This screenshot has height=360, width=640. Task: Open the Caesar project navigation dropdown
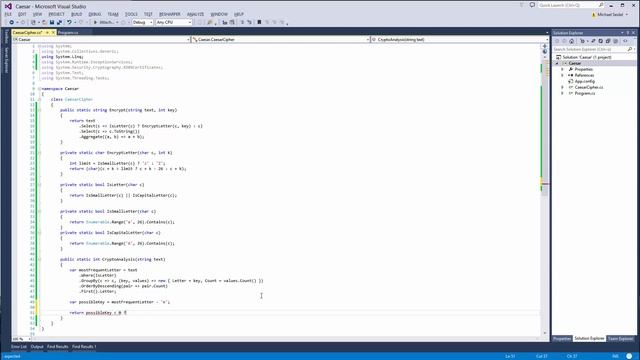click(x=101, y=40)
